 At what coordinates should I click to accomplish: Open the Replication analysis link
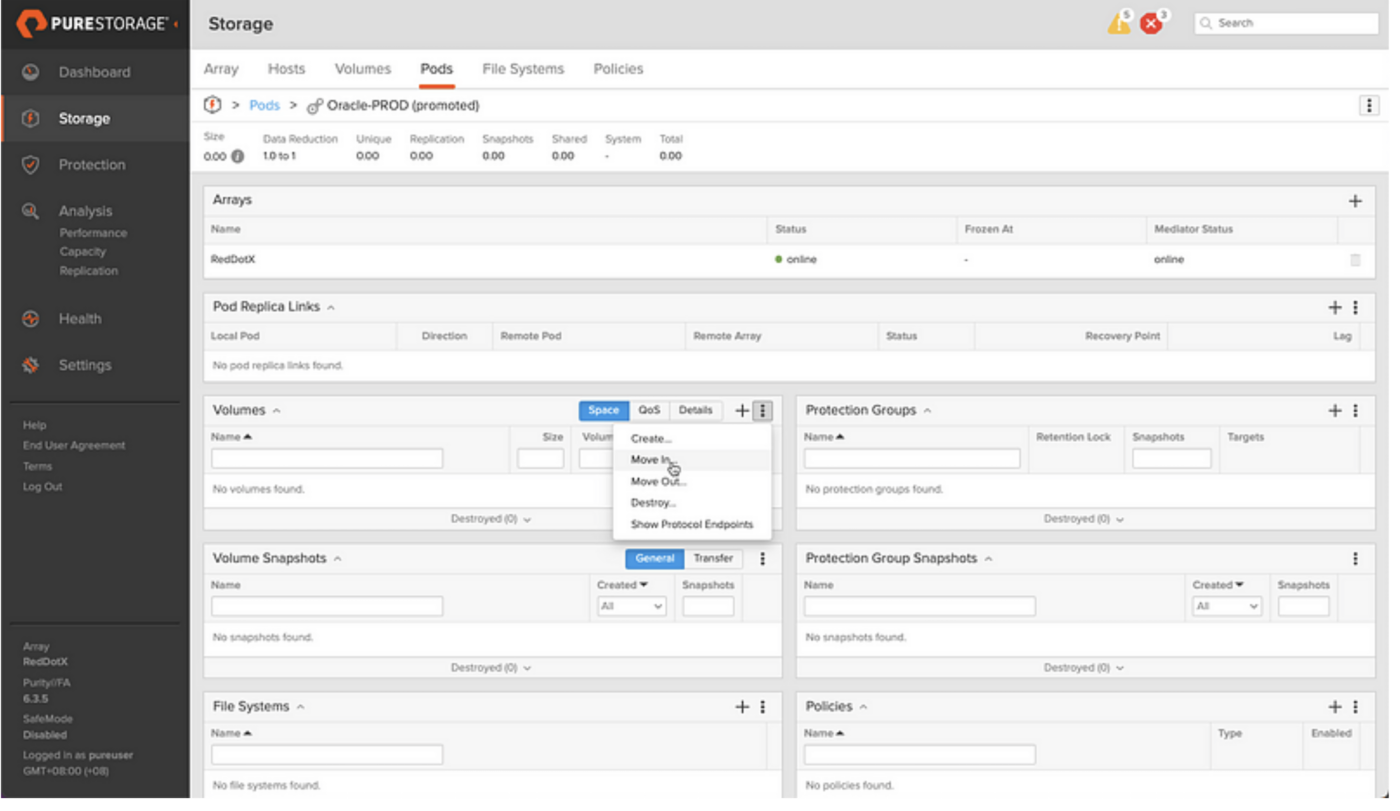tap(88, 271)
